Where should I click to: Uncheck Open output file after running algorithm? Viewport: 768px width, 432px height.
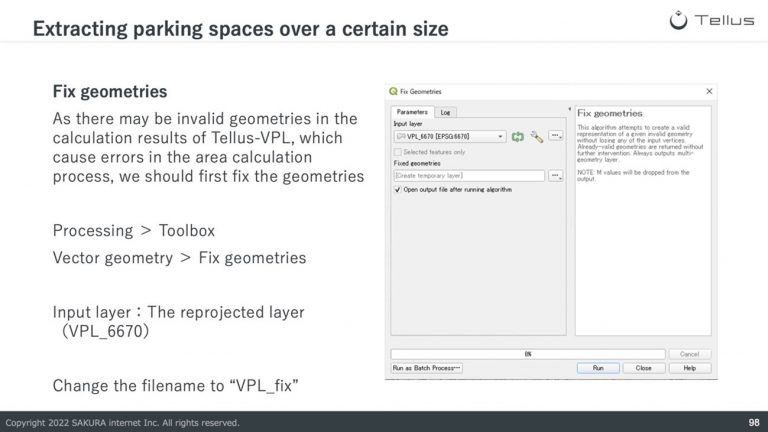398,190
